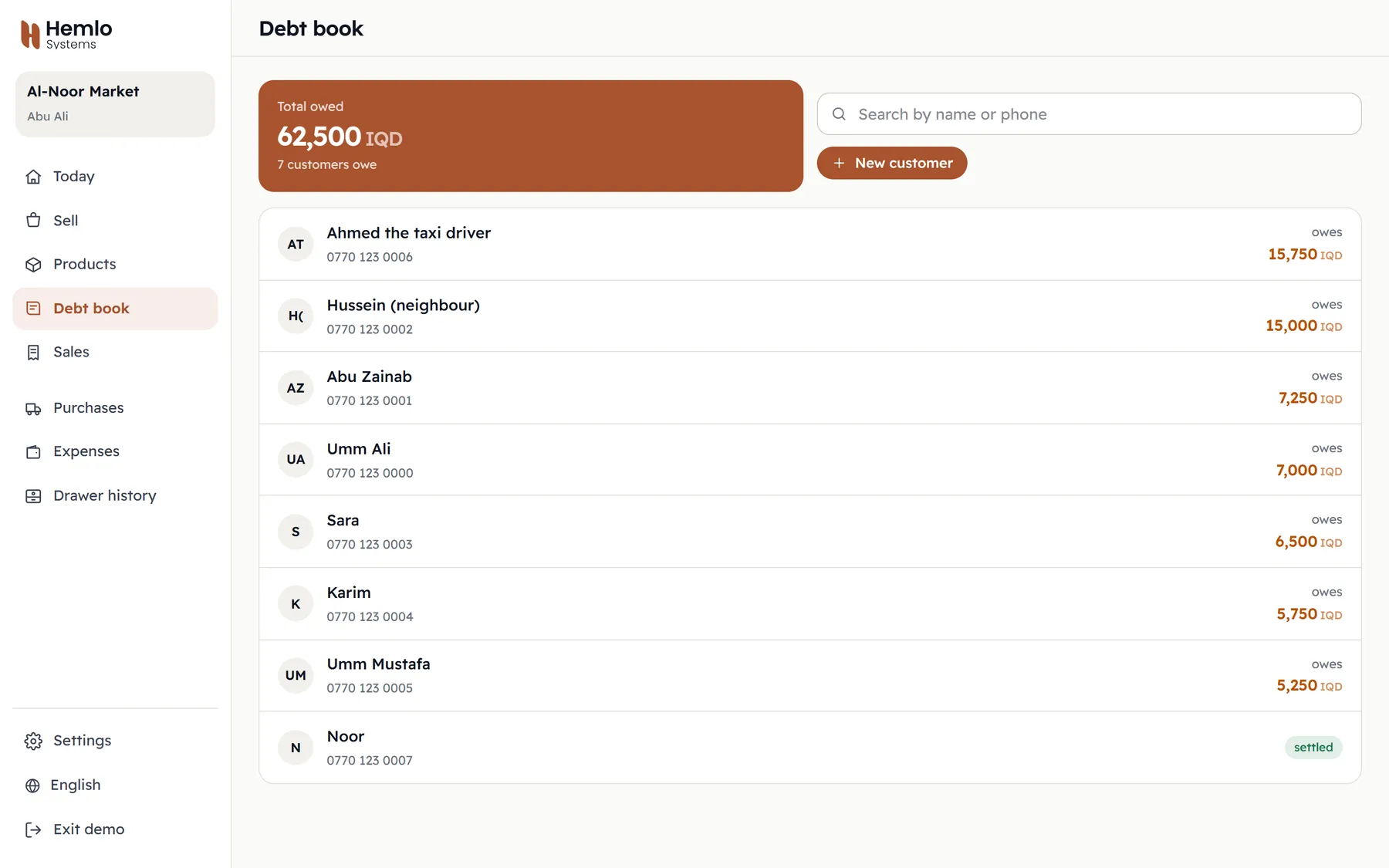
Task: Click the Expenses wallet icon
Action: click(x=33, y=451)
